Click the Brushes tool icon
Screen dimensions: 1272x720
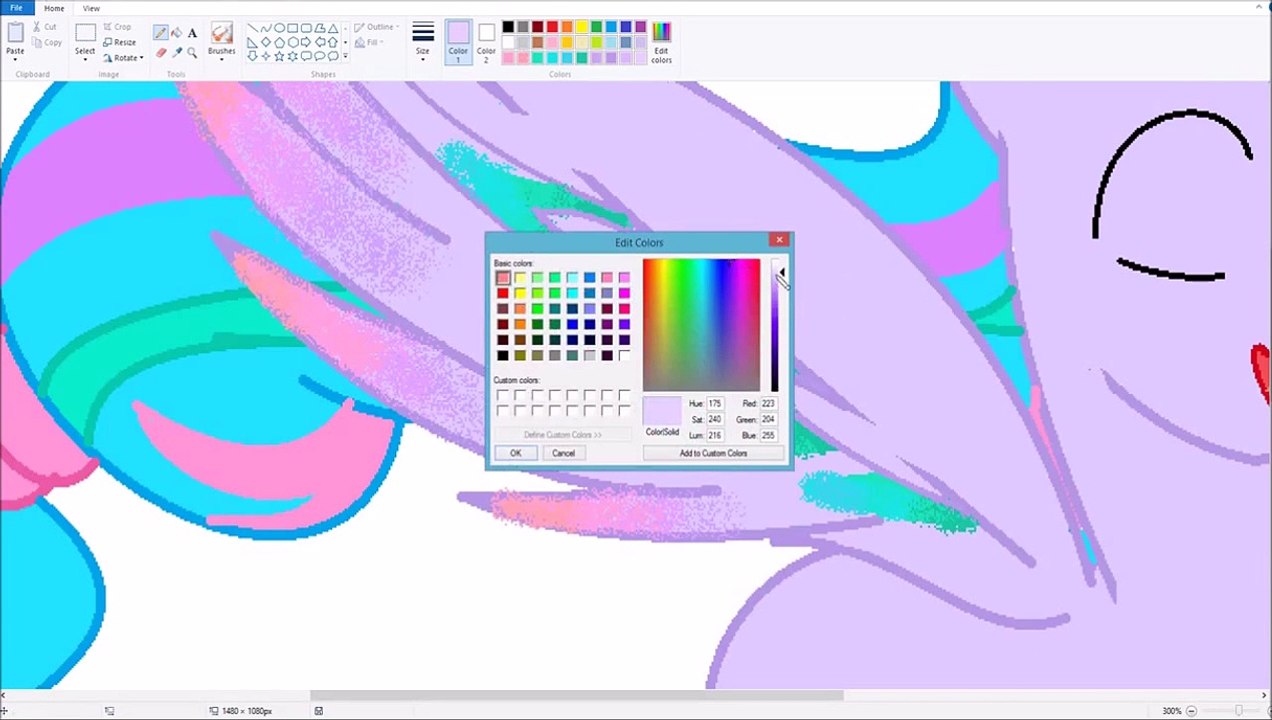coord(222,33)
